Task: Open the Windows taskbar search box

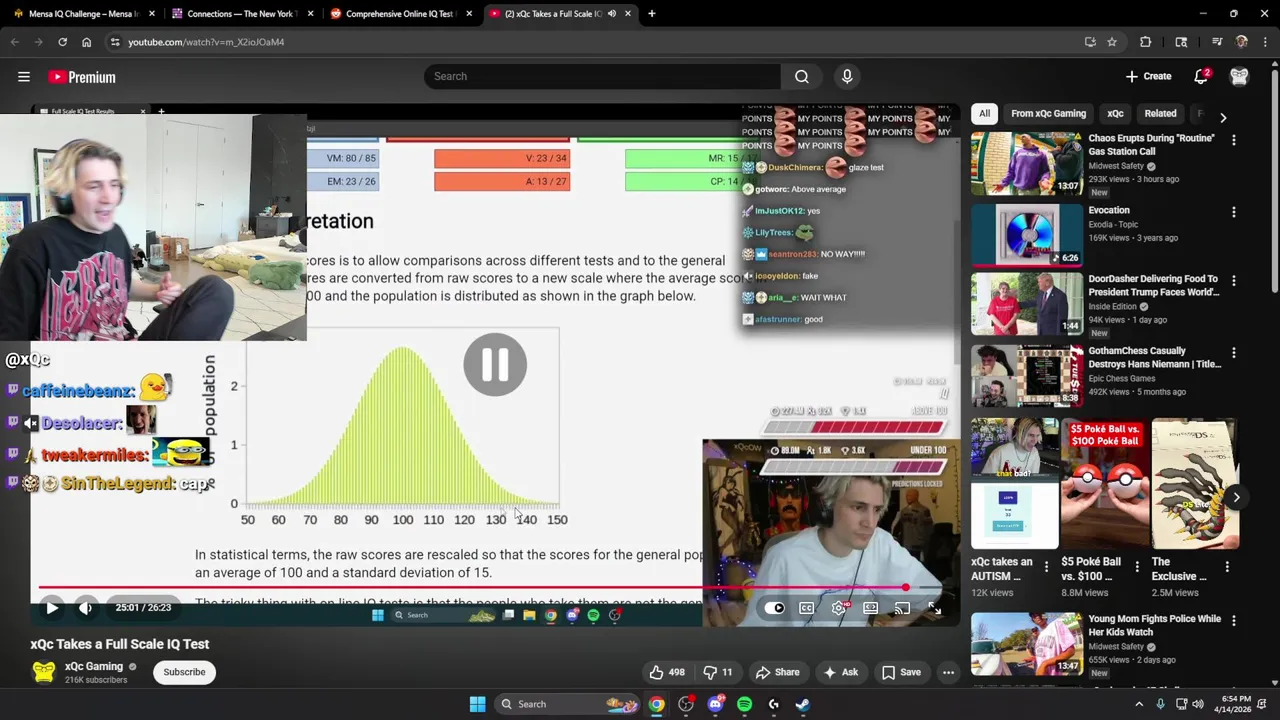Action: tap(568, 704)
